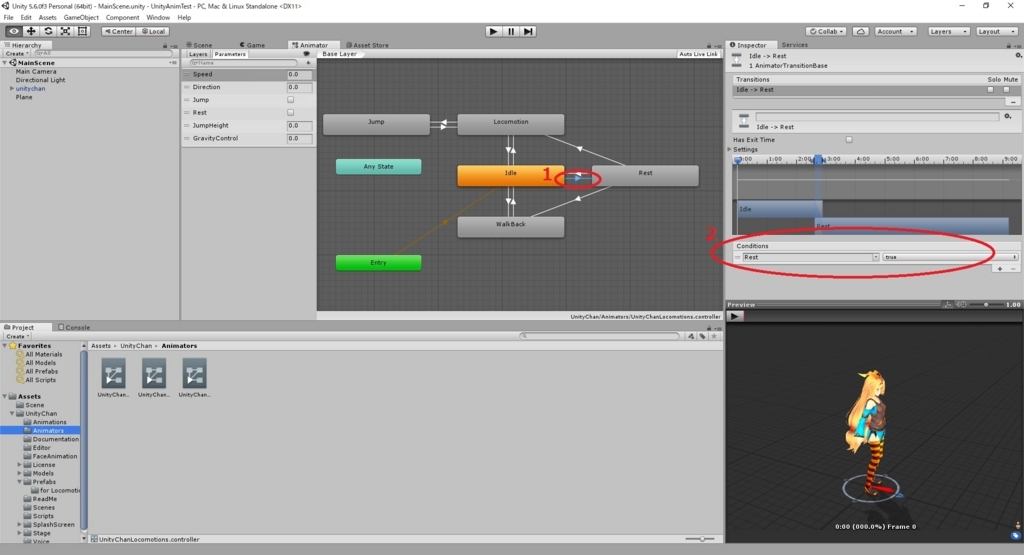Toggle the Local handle orientation button

pyautogui.click(x=153, y=31)
